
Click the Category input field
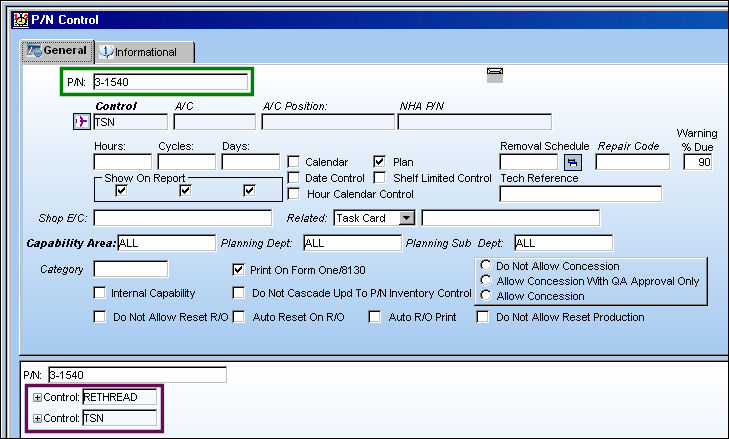point(131,269)
